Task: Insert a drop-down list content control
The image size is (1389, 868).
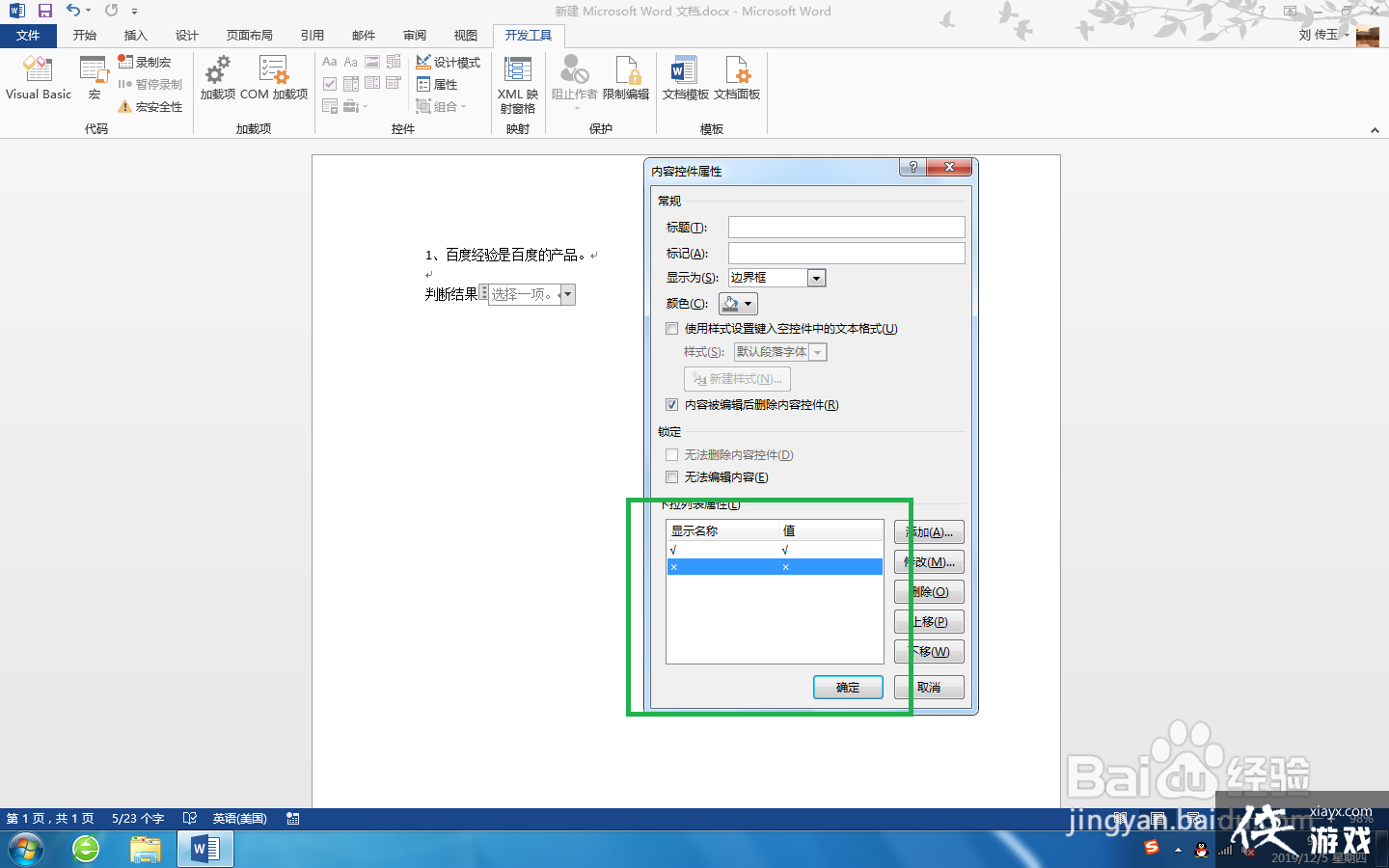Action: point(372,84)
